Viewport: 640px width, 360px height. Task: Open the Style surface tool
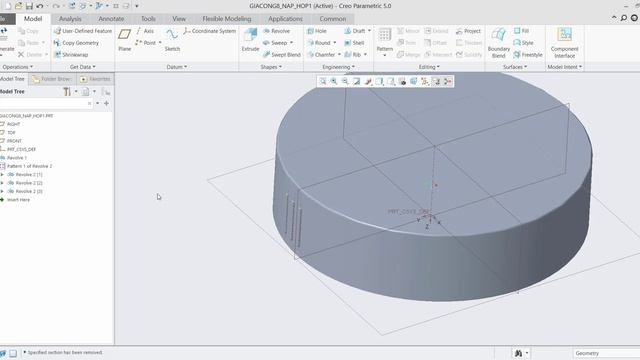523,43
